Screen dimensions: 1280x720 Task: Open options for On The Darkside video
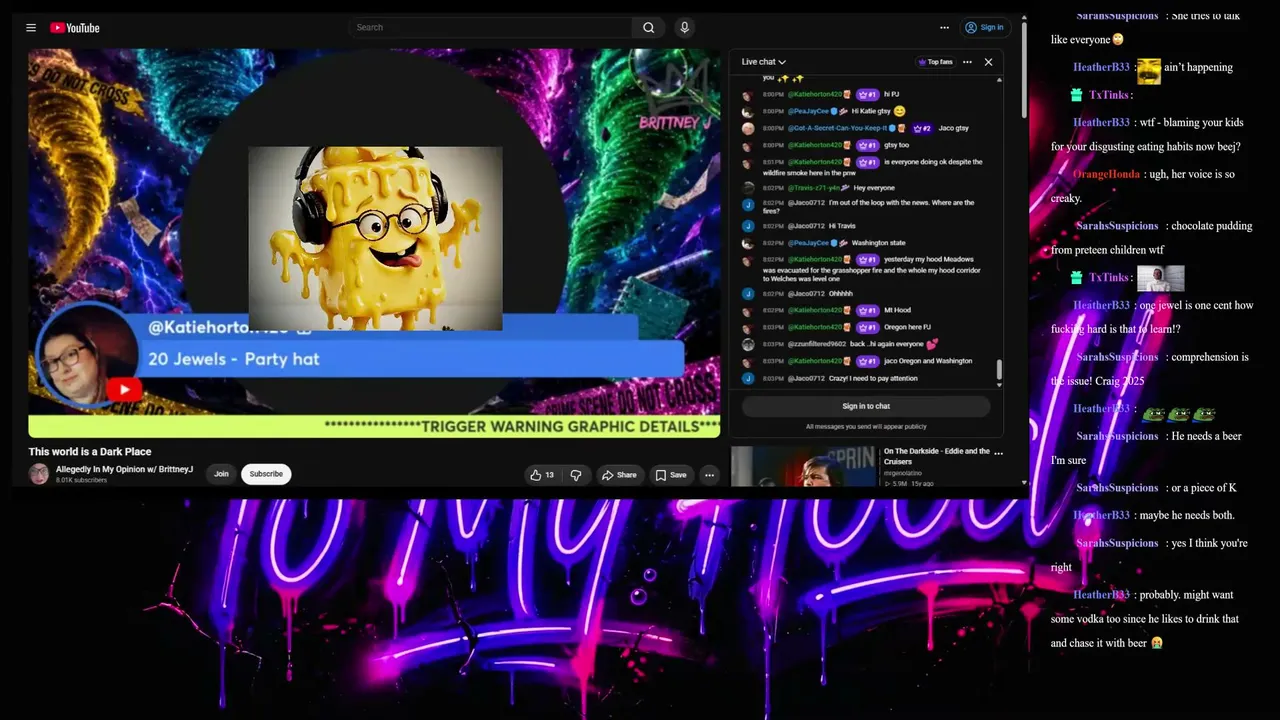point(998,453)
